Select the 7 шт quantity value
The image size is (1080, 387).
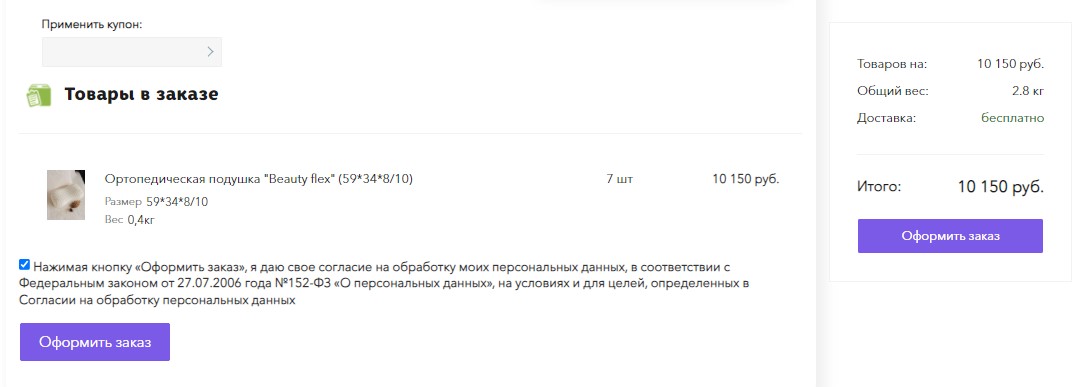(x=619, y=179)
